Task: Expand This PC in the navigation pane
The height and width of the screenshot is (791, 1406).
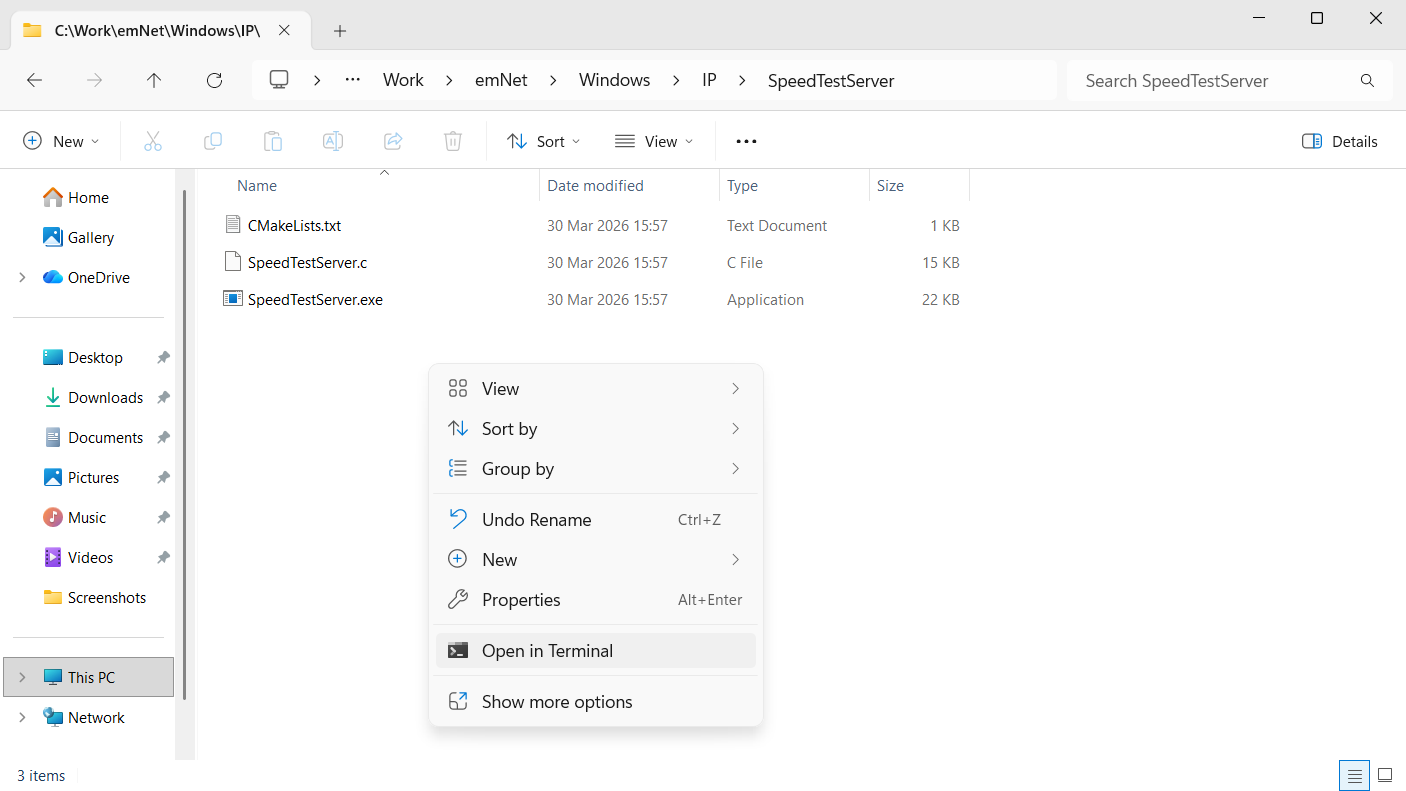Action: [22, 677]
